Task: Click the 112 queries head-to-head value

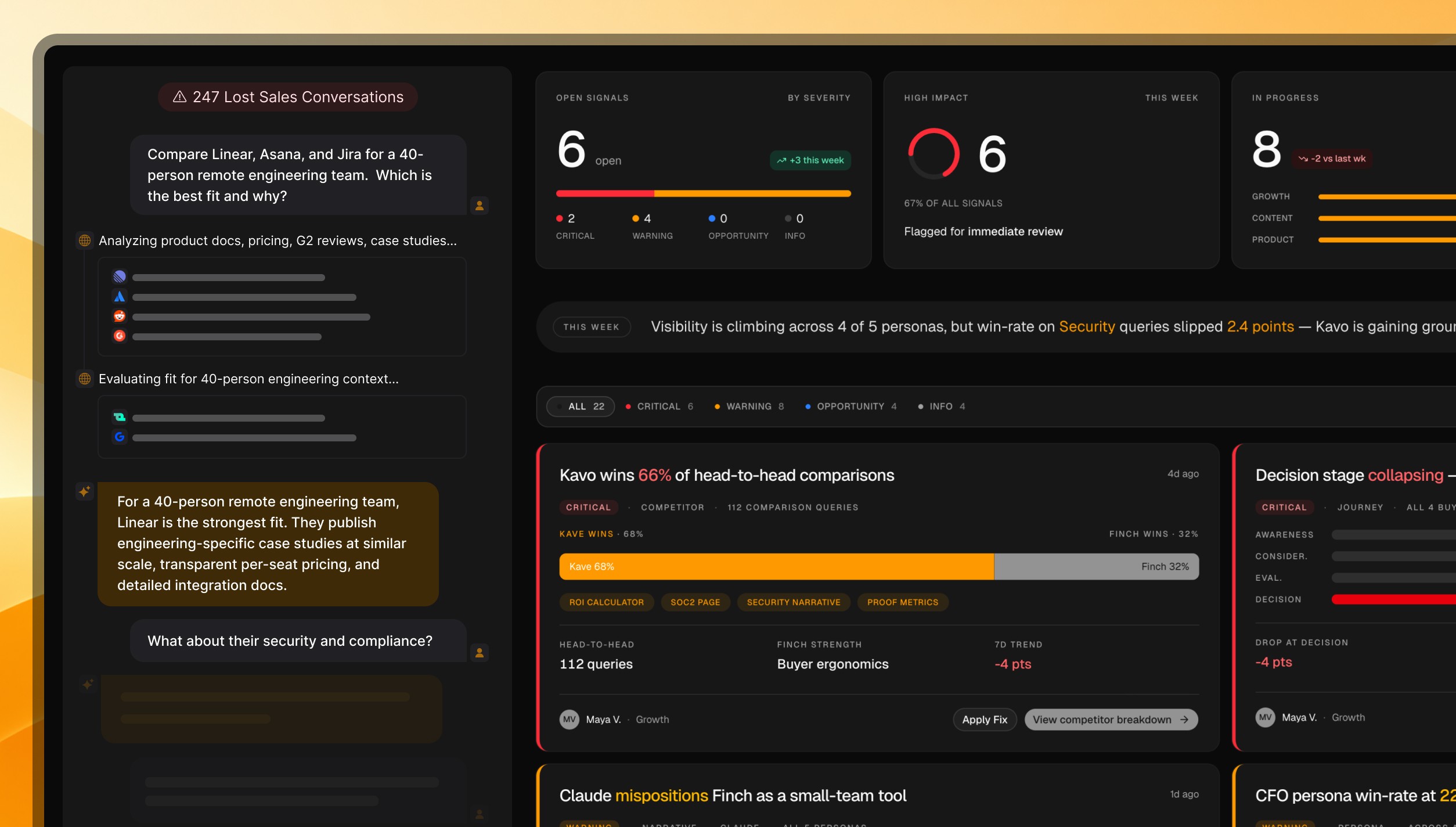Action: (x=596, y=664)
